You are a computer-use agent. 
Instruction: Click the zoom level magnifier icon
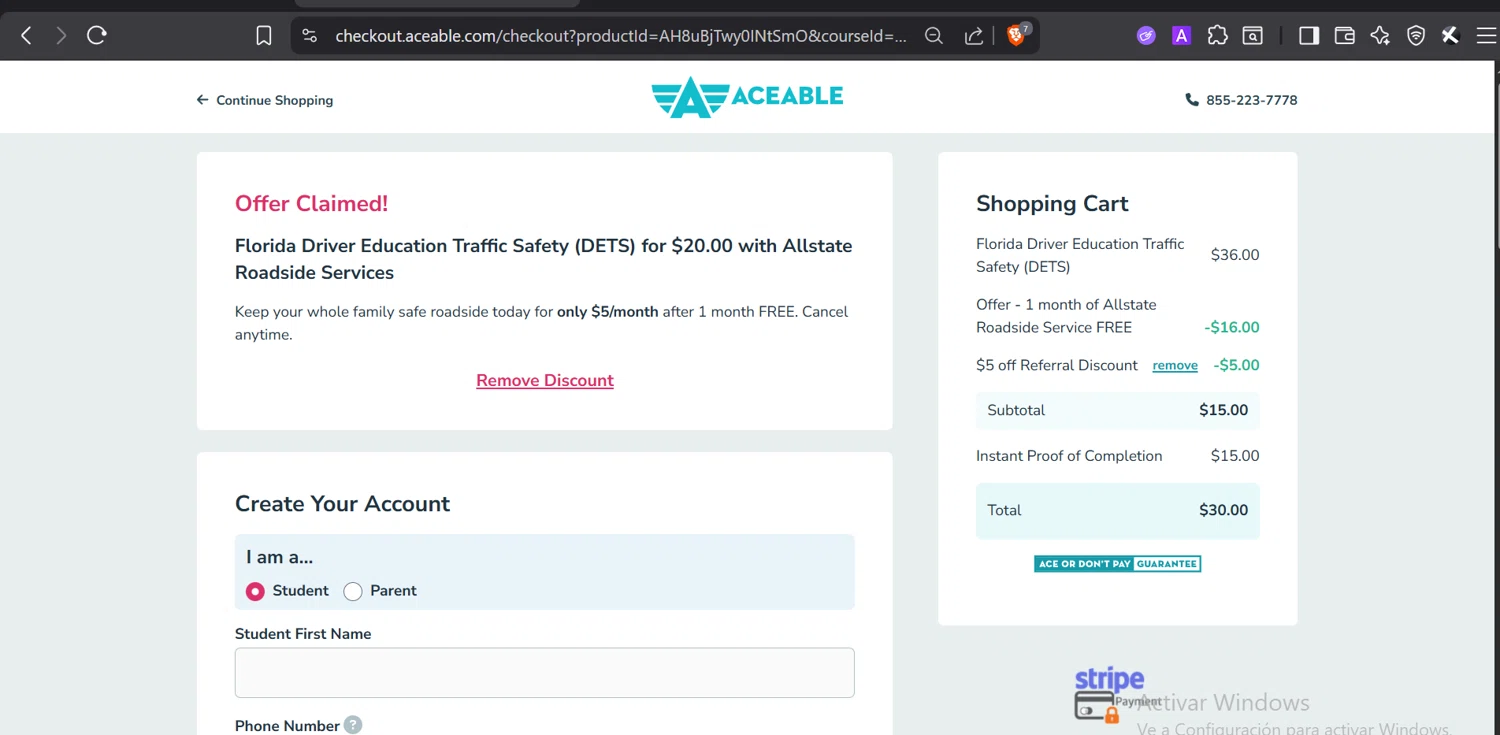[934, 36]
